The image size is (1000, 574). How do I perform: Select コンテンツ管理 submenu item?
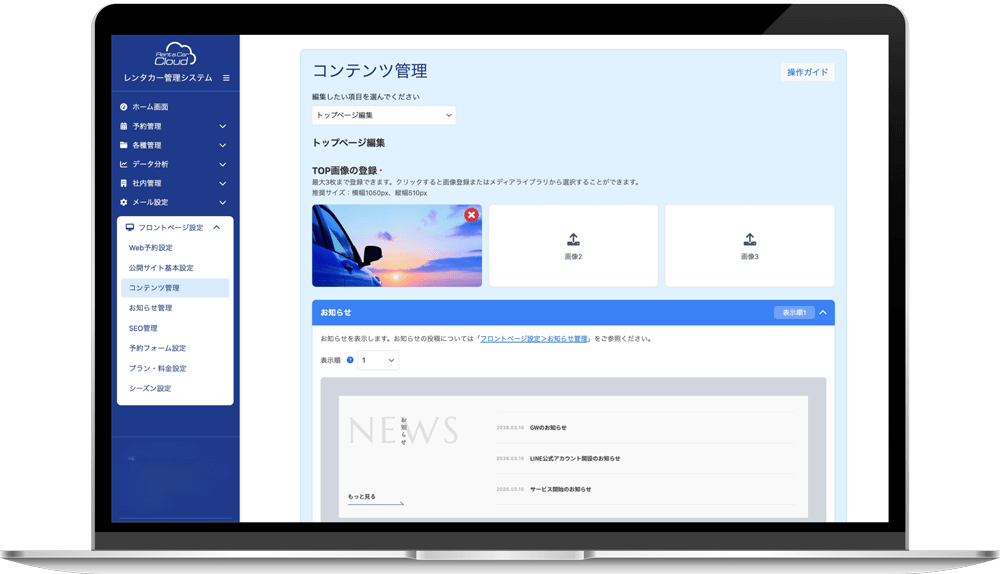coord(175,288)
